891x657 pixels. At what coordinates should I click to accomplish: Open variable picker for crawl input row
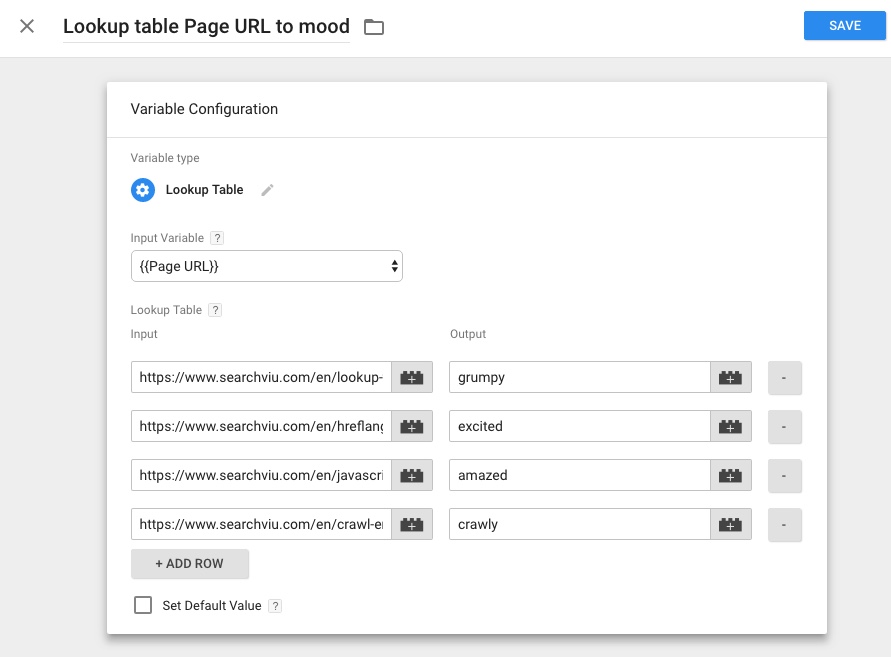[412, 524]
